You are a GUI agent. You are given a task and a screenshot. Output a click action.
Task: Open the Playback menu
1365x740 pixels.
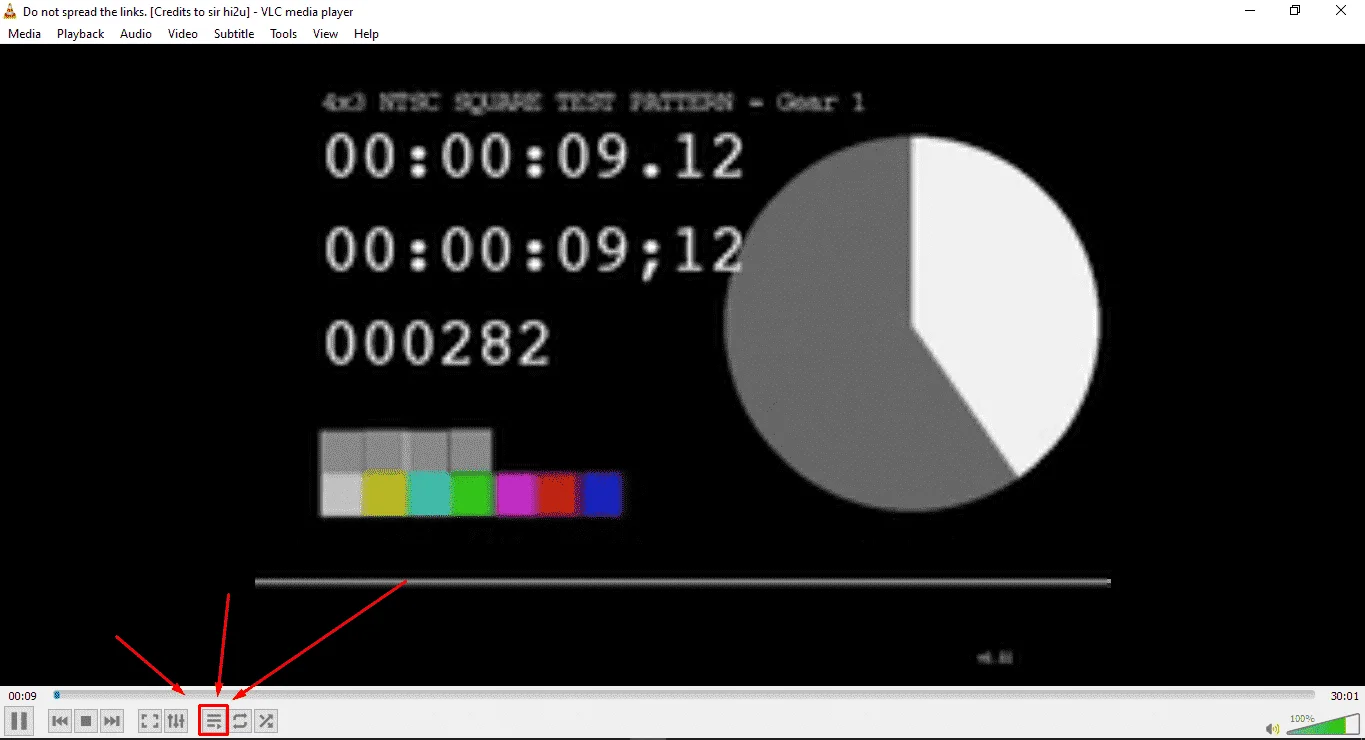coord(80,34)
